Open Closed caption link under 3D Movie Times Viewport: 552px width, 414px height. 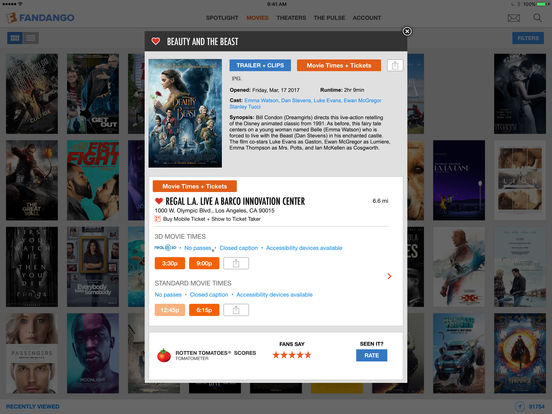[239, 248]
